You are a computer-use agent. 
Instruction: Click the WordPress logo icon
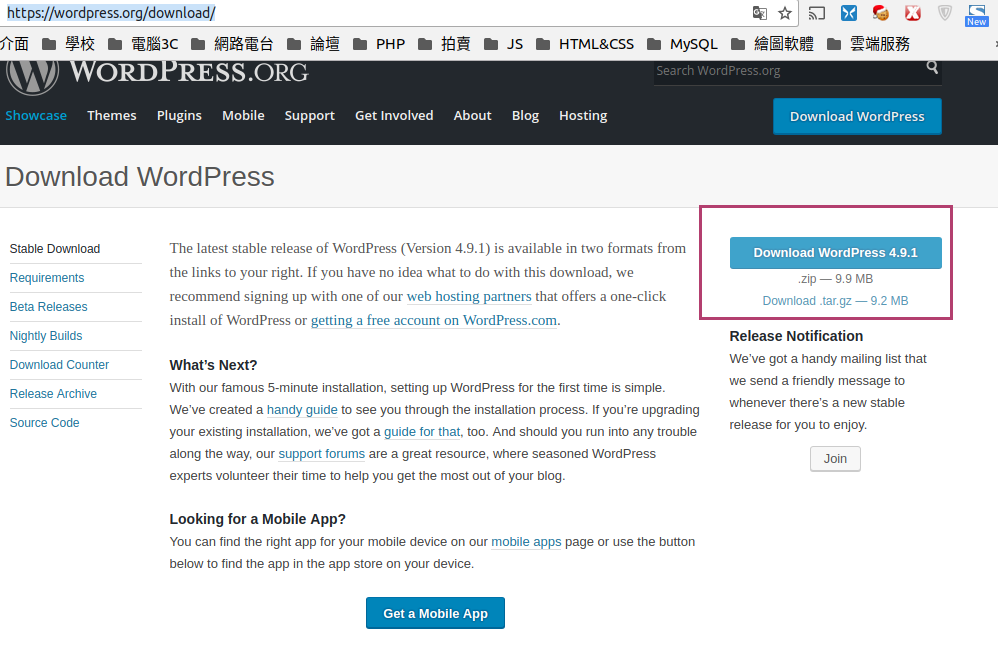(x=32, y=76)
